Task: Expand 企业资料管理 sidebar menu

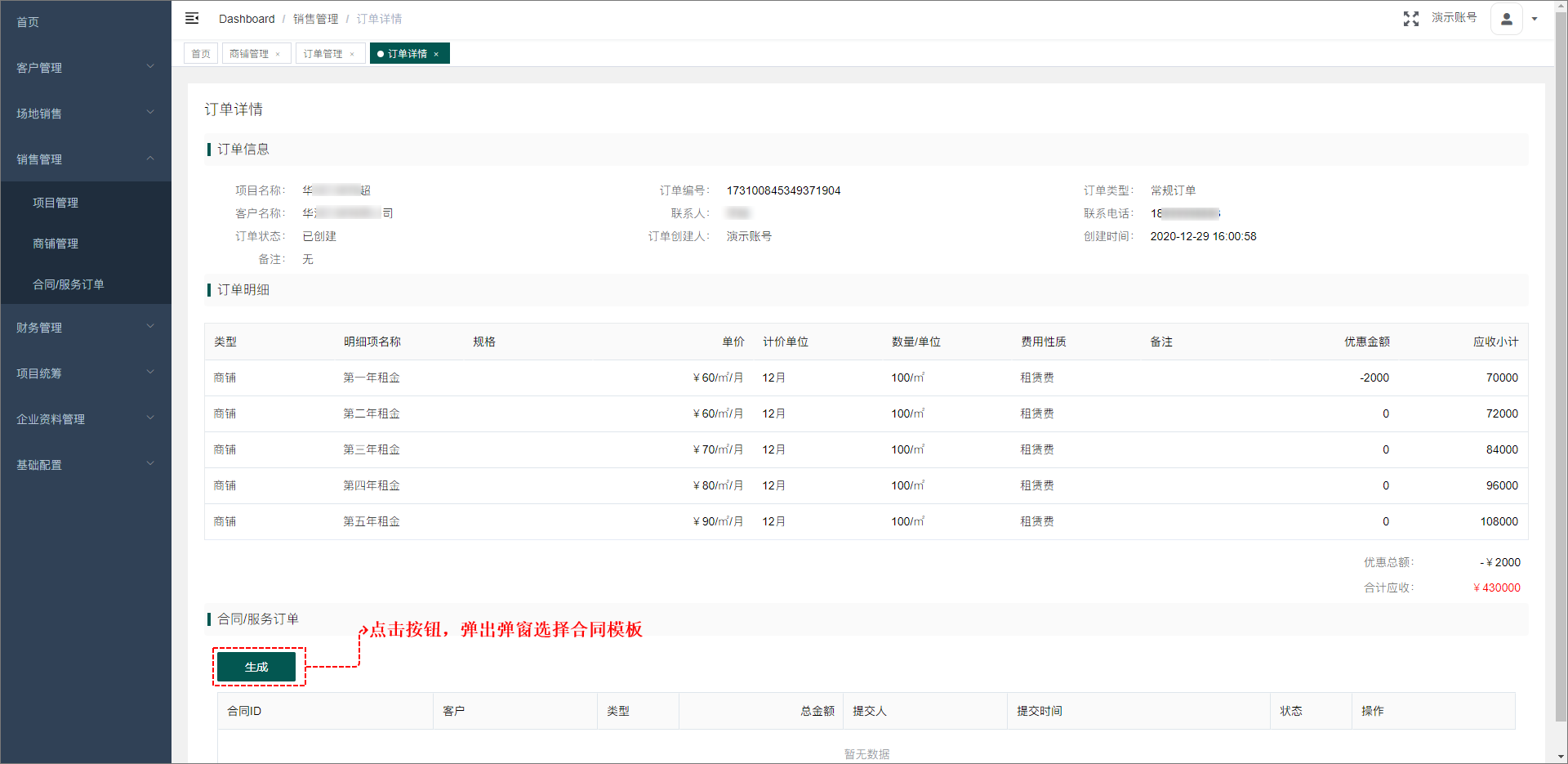Action: point(86,419)
